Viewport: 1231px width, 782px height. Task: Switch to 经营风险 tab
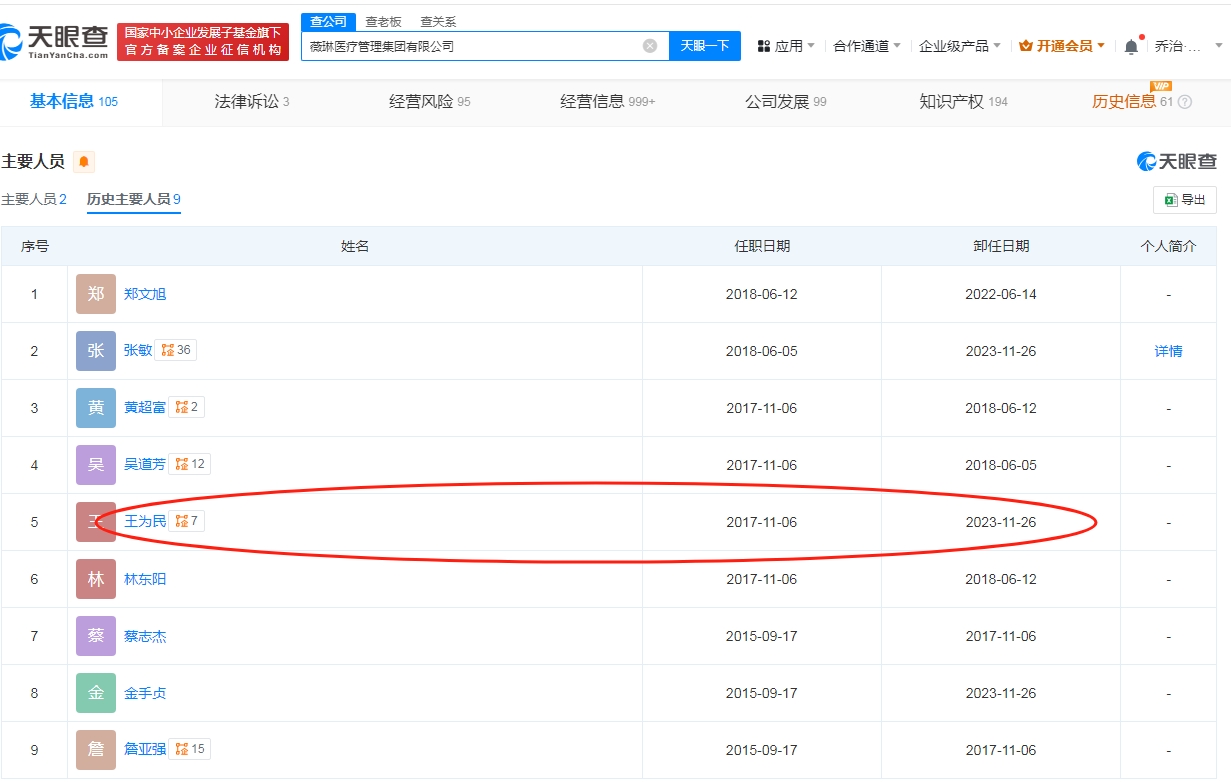click(430, 102)
